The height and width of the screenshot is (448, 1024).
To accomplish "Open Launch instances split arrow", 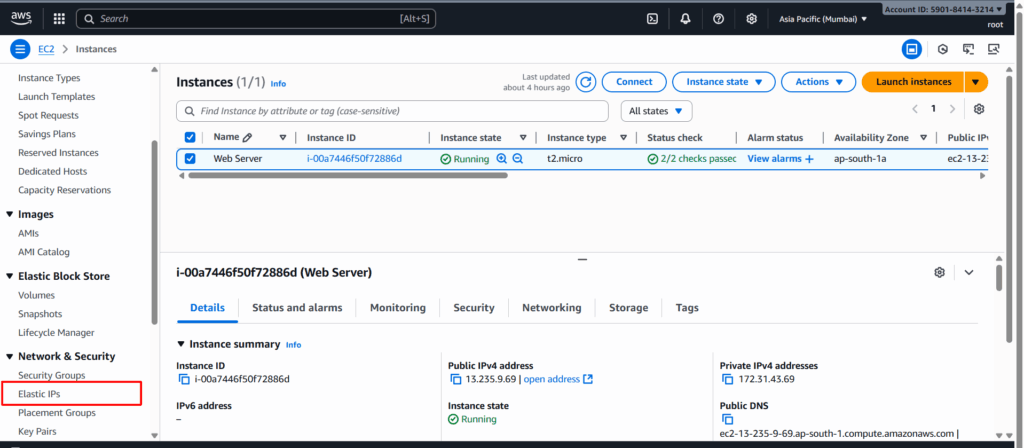I will [976, 82].
